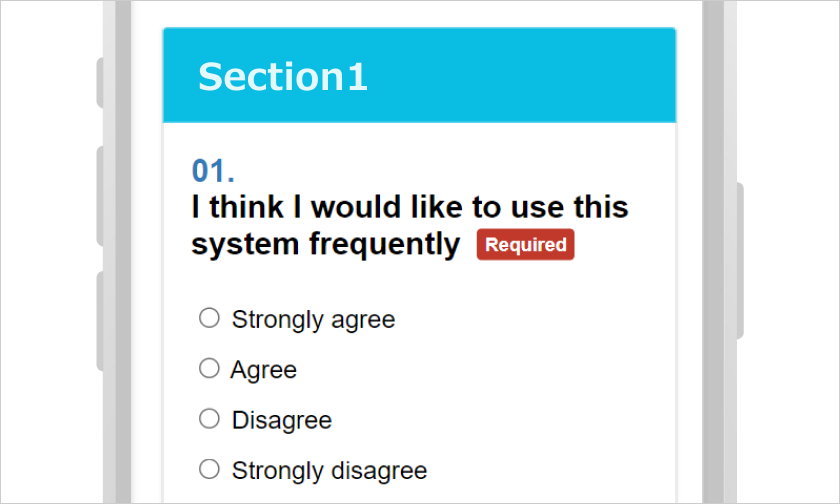Click the question number "01."

(213, 171)
